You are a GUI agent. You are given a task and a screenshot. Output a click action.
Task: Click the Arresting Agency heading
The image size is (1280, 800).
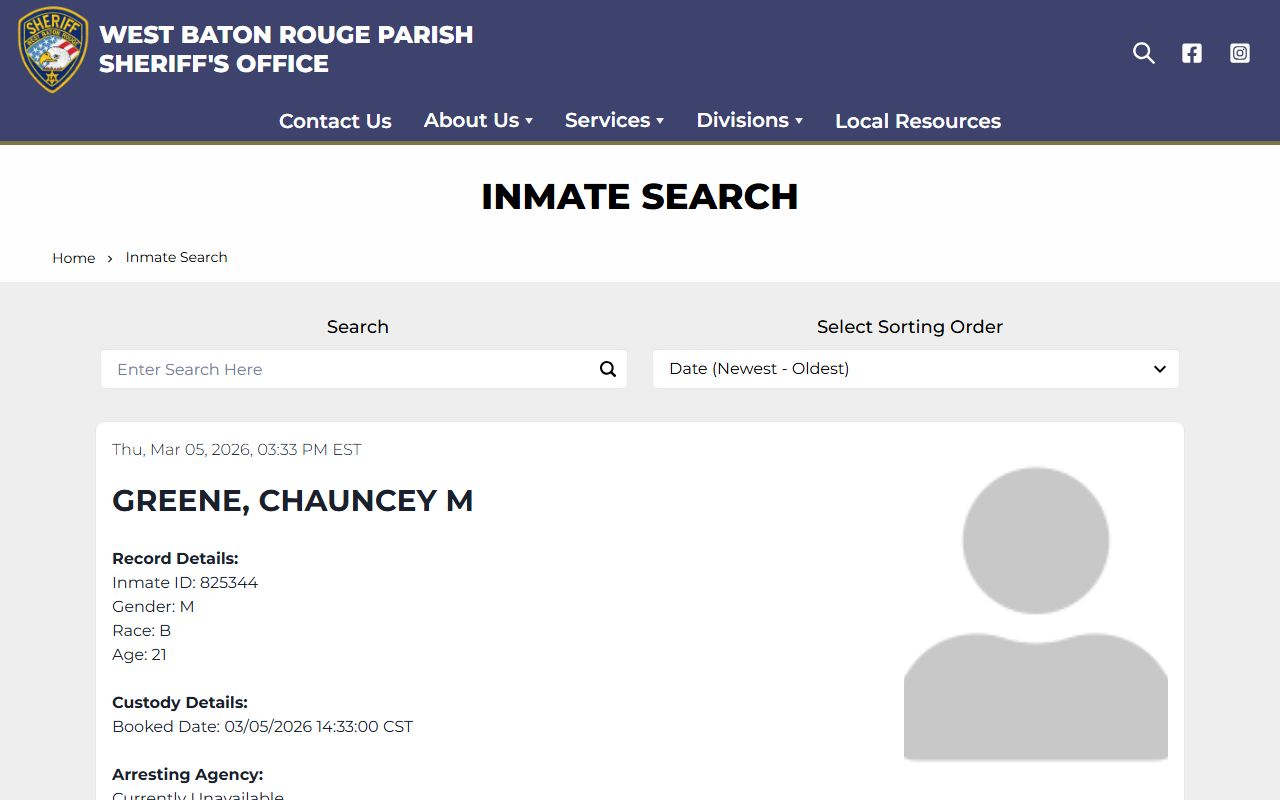(187, 774)
